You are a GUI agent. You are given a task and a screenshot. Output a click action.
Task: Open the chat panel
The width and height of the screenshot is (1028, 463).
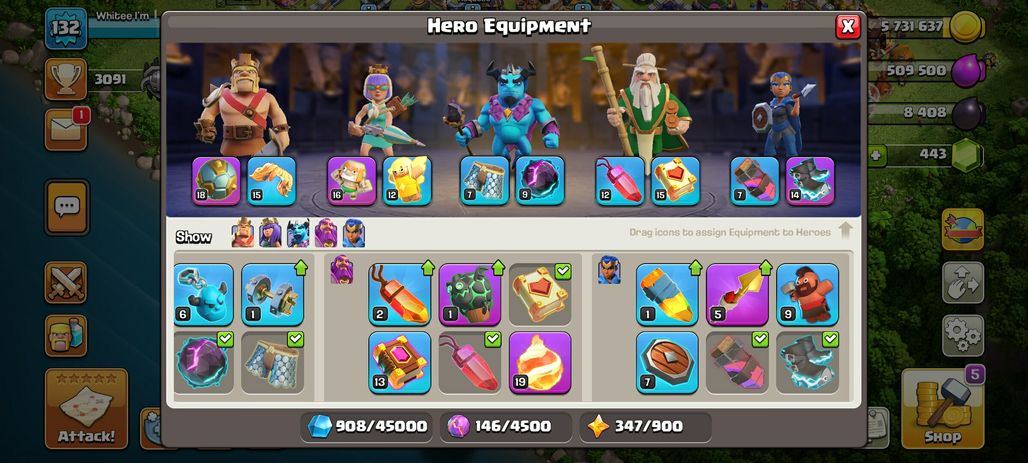[x=66, y=207]
